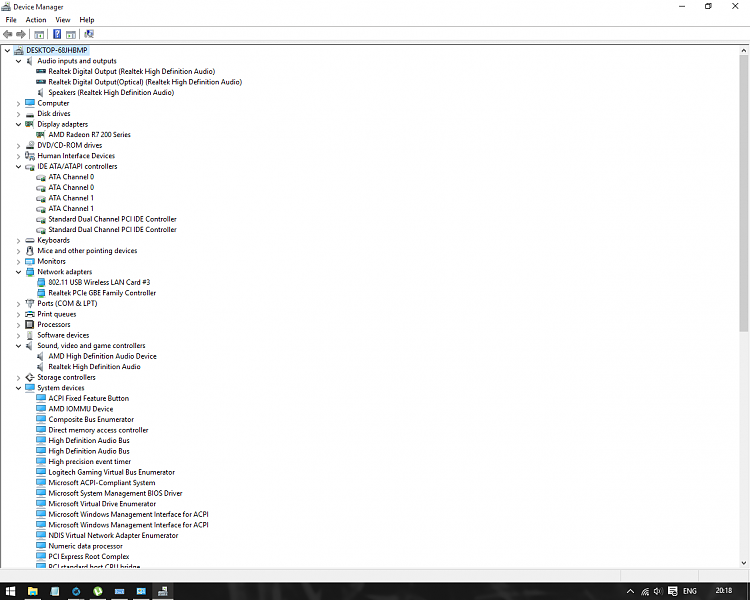Click the blue Help question mark icon
750x600 pixels.
point(57,34)
